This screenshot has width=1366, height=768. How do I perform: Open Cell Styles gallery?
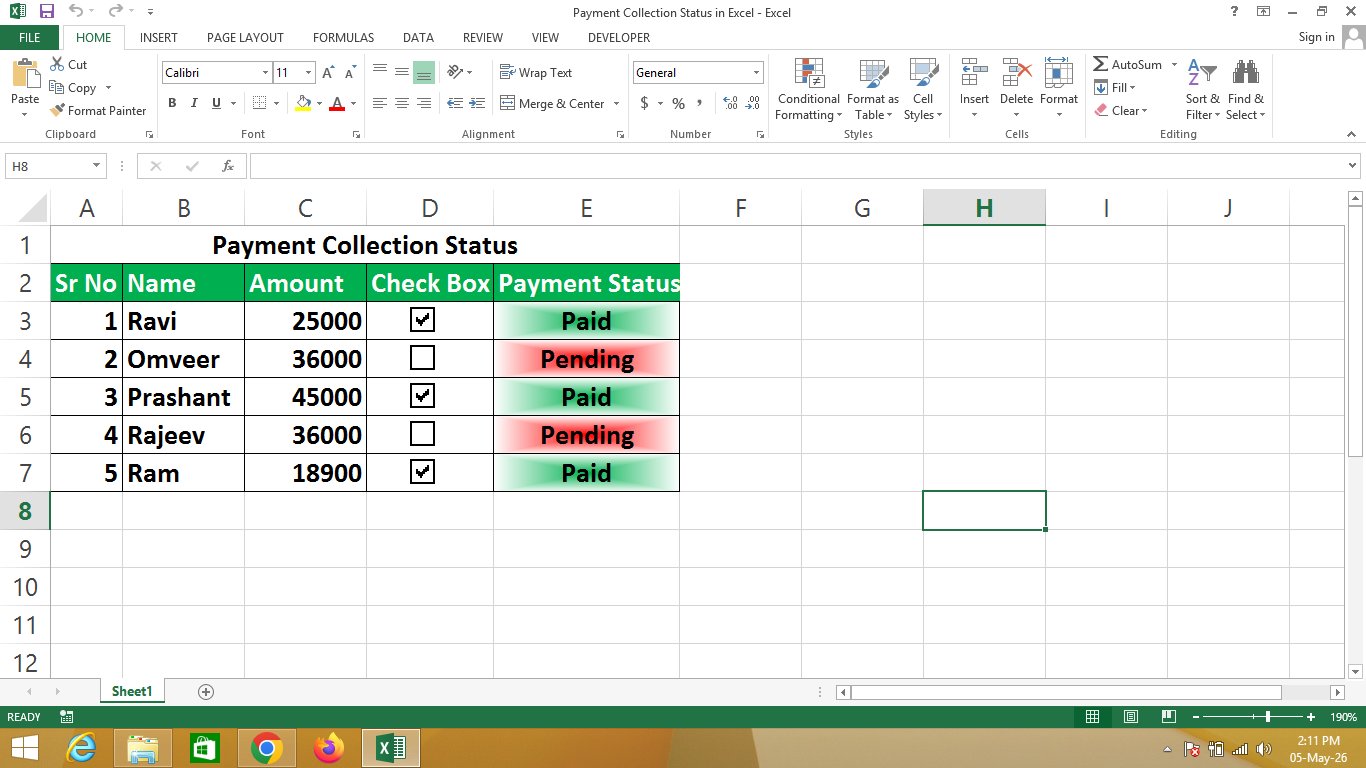923,90
